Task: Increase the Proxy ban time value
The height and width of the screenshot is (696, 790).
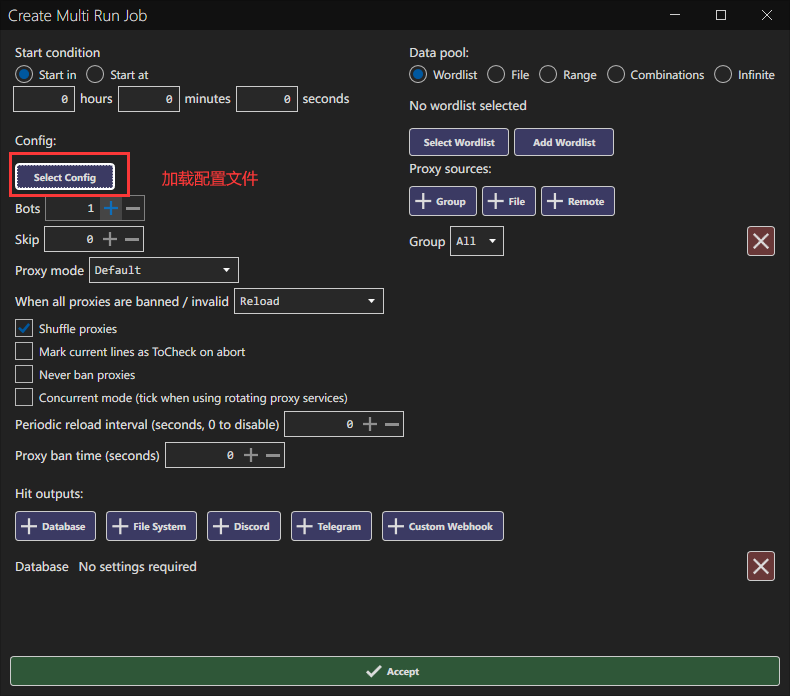Action: [x=250, y=455]
